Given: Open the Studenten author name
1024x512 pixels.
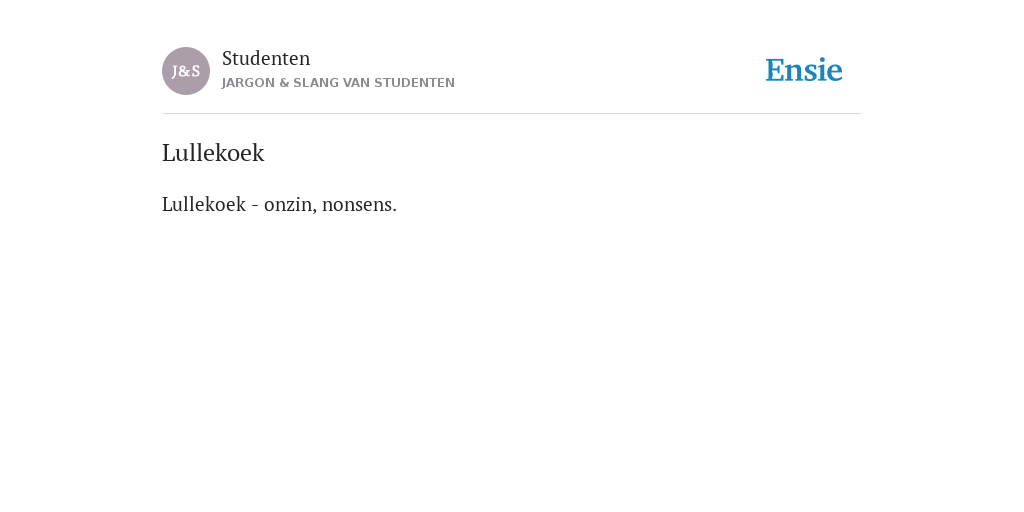Looking at the screenshot, I should pyautogui.click(x=266, y=58).
